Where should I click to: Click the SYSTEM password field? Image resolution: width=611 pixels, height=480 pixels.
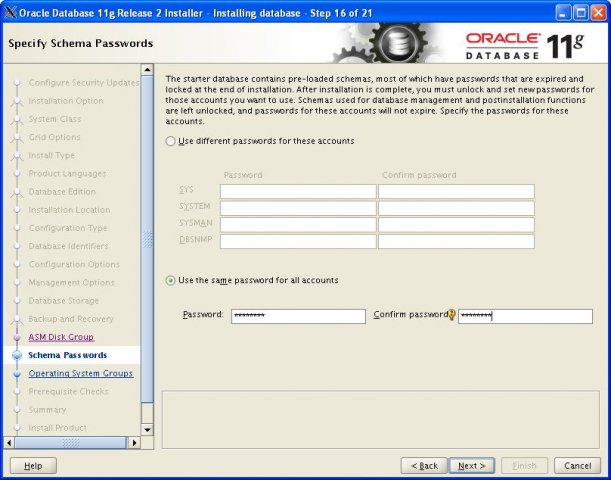tap(298, 208)
